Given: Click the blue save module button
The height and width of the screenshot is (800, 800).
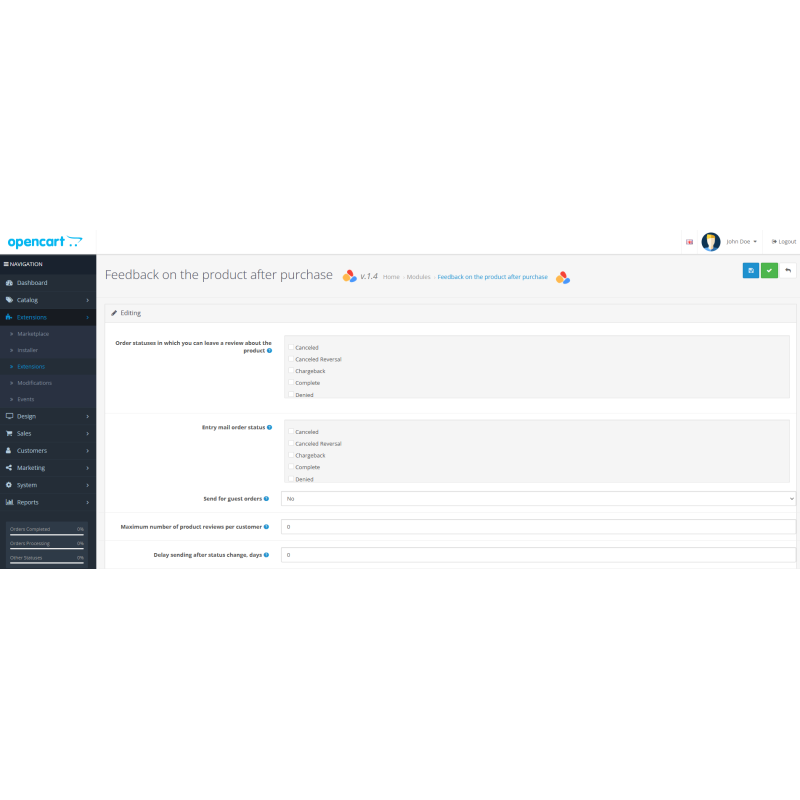Looking at the screenshot, I should pos(750,270).
